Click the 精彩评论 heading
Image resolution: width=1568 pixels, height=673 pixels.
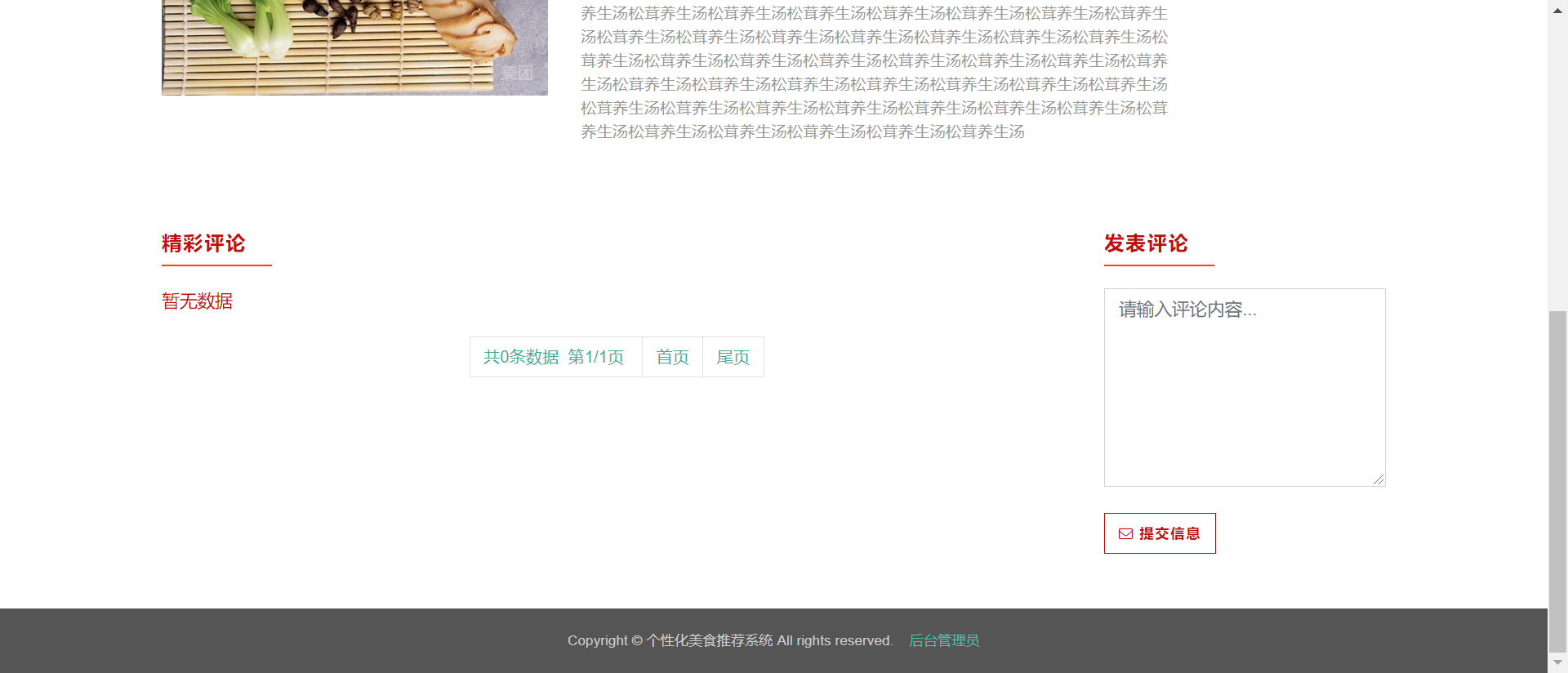tap(203, 243)
